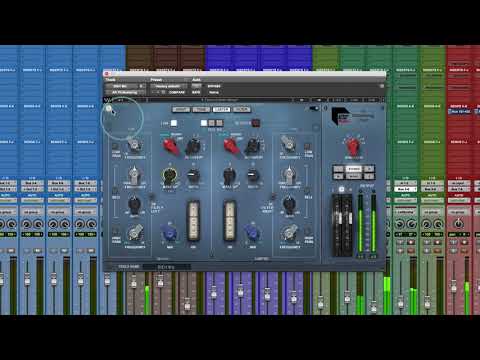Image resolution: width=480 pixels, height=360 pixels.
Task: Switch to FILTER module tab
Action: (x=242, y=109)
